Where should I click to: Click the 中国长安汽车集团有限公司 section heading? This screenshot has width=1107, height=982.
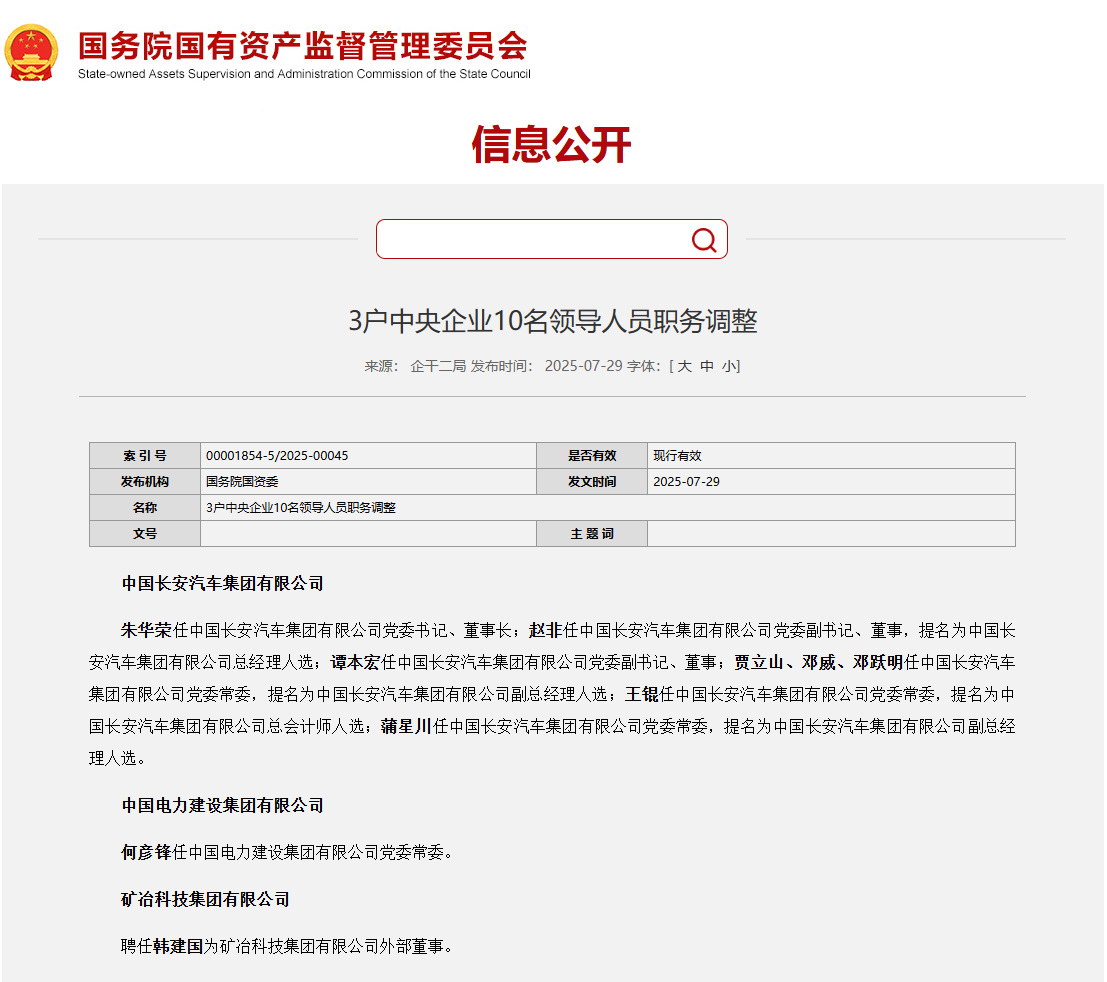pos(222,583)
